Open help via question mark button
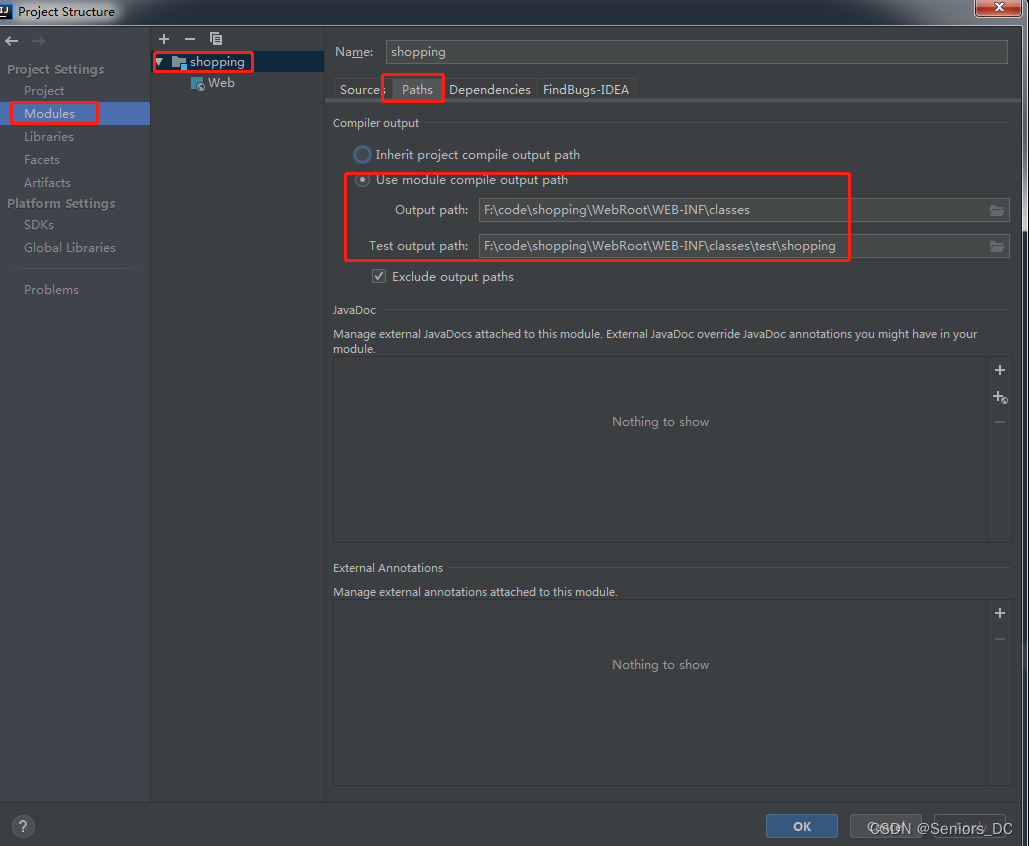1029x846 pixels. click(23, 826)
